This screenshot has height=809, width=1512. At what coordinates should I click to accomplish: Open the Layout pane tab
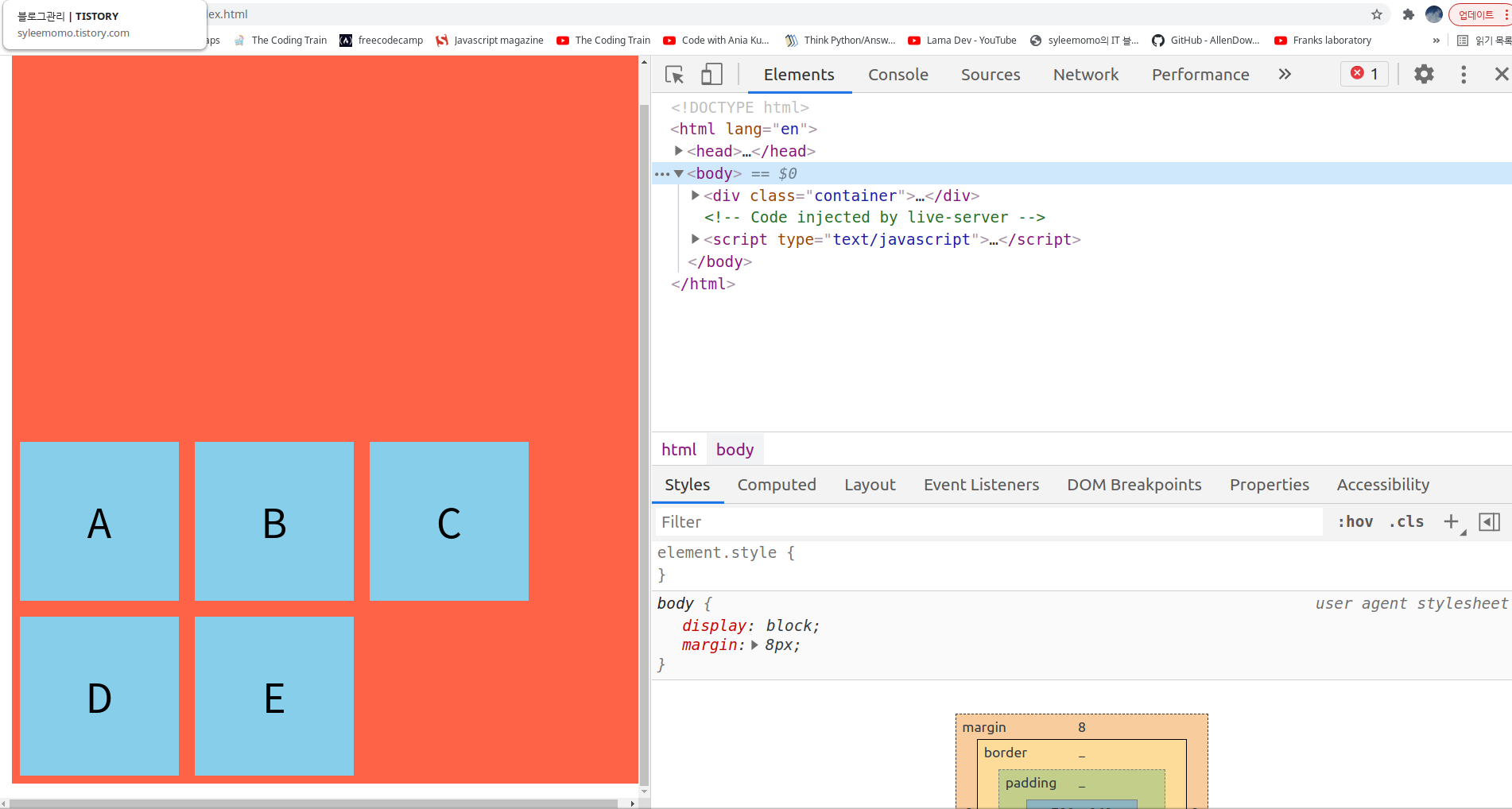870,485
